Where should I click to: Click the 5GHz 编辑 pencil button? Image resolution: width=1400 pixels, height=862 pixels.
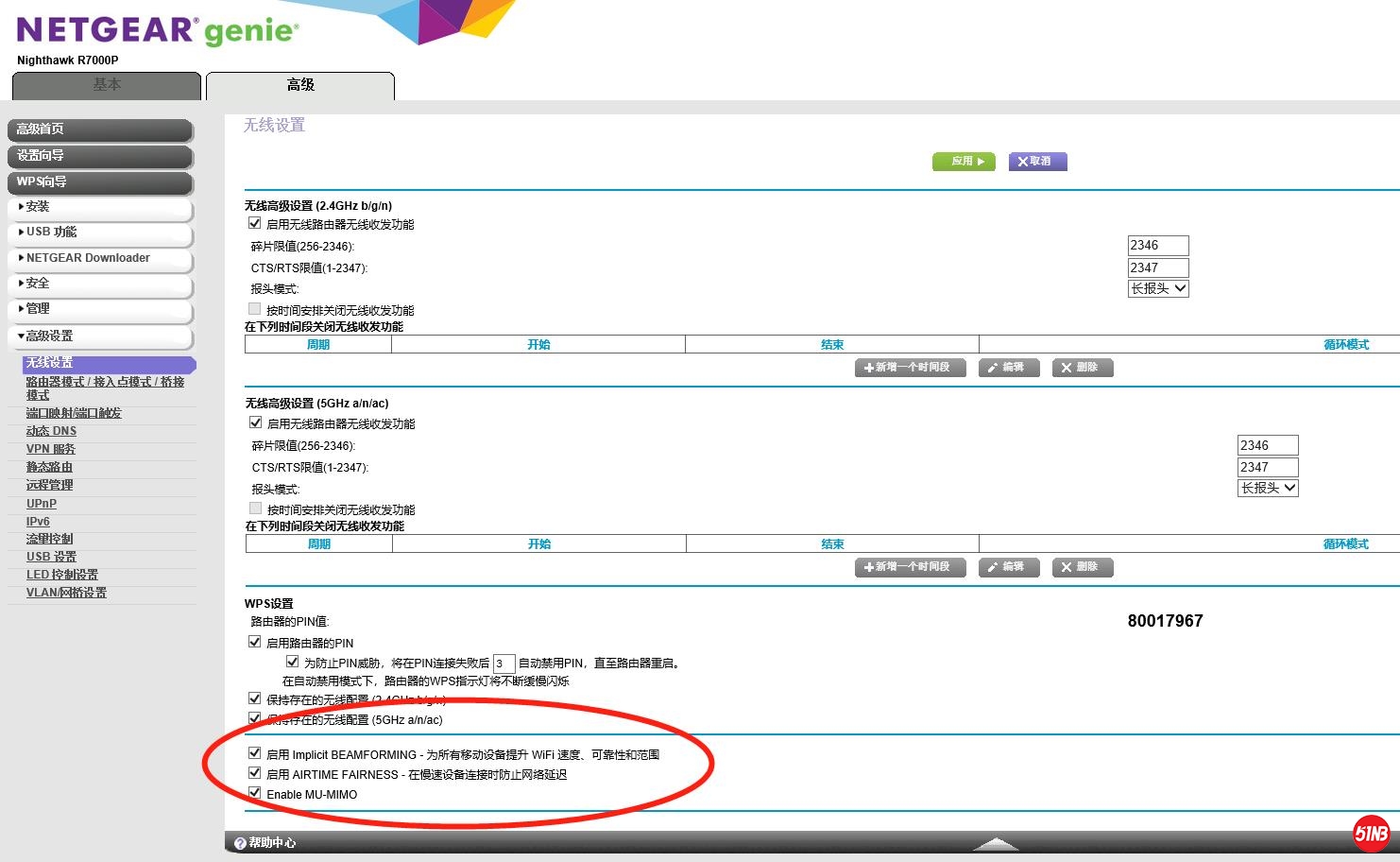click(x=1009, y=567)
